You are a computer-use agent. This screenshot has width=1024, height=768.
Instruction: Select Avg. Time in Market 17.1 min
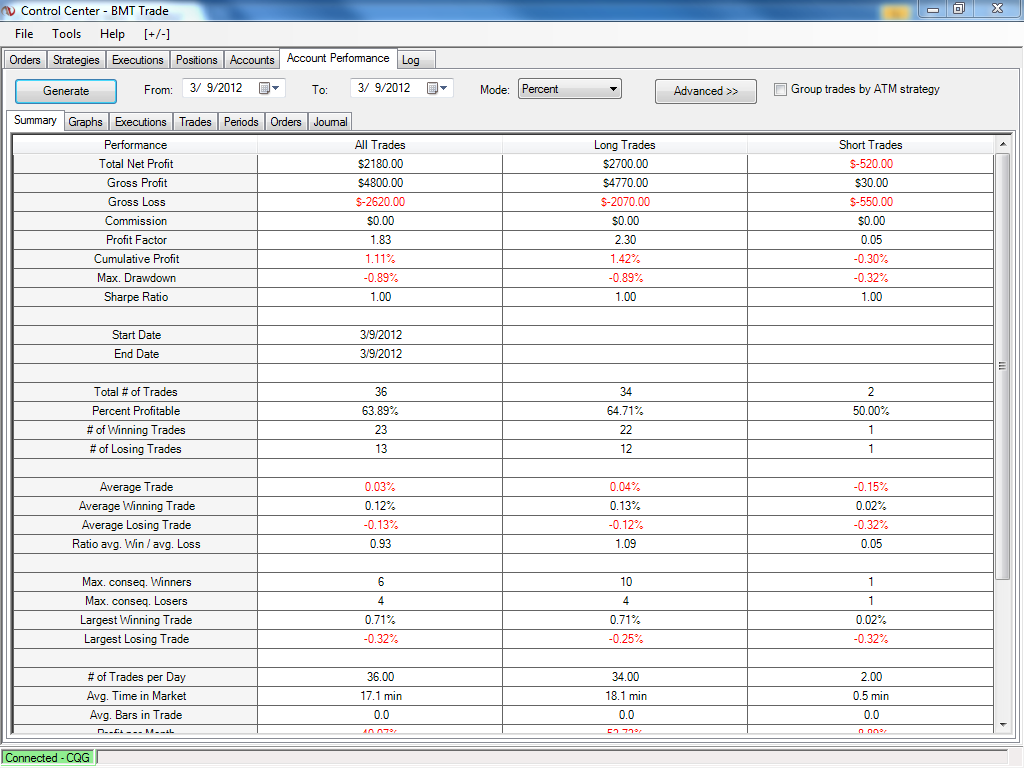click(381, 696)
